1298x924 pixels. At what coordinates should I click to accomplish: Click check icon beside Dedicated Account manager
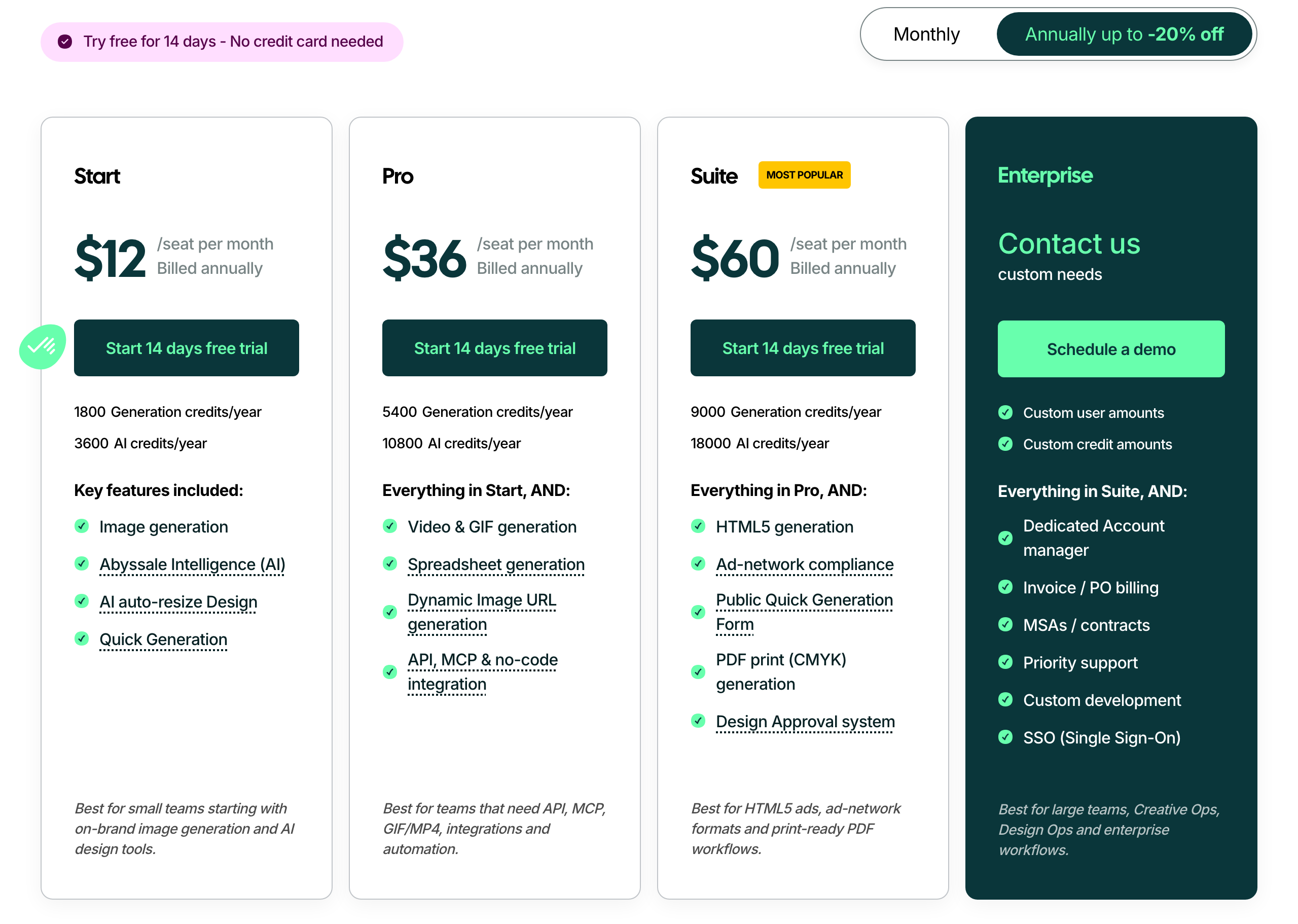[x=1005, y=538]
